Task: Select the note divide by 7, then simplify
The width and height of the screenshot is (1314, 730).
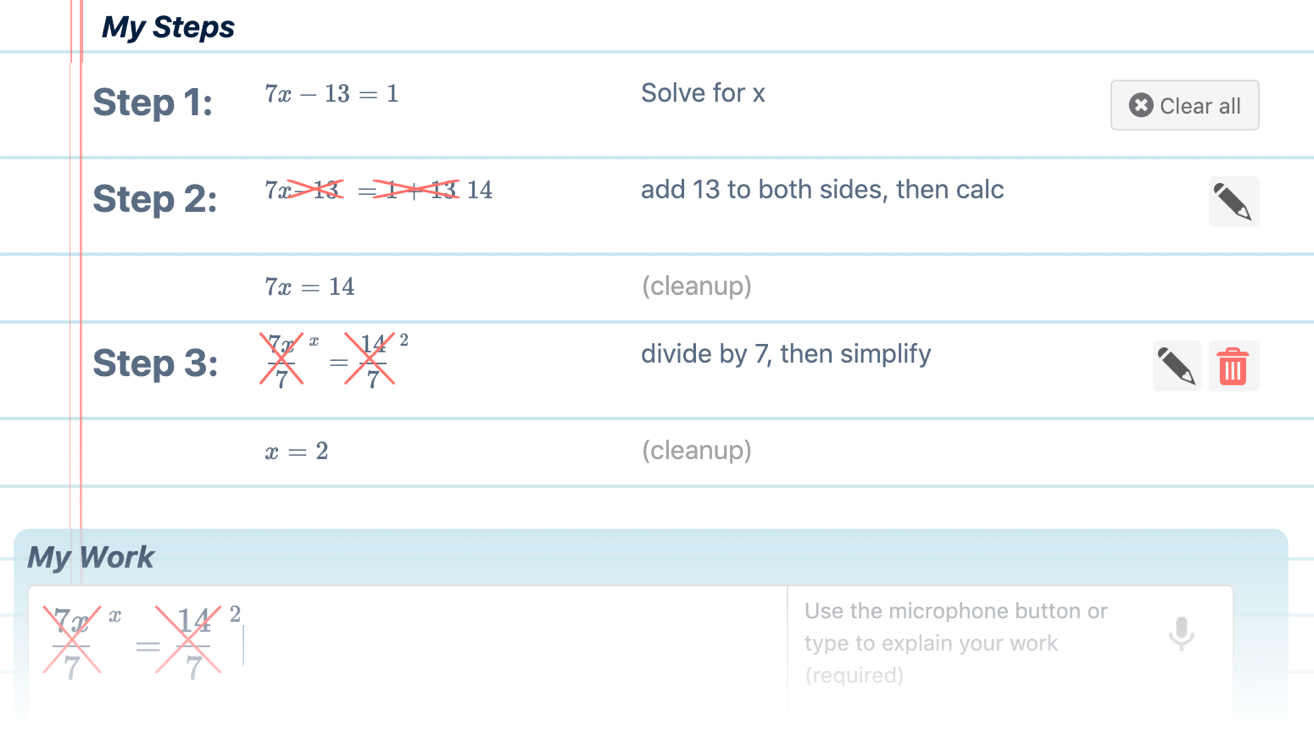Action: coord(786,353)
